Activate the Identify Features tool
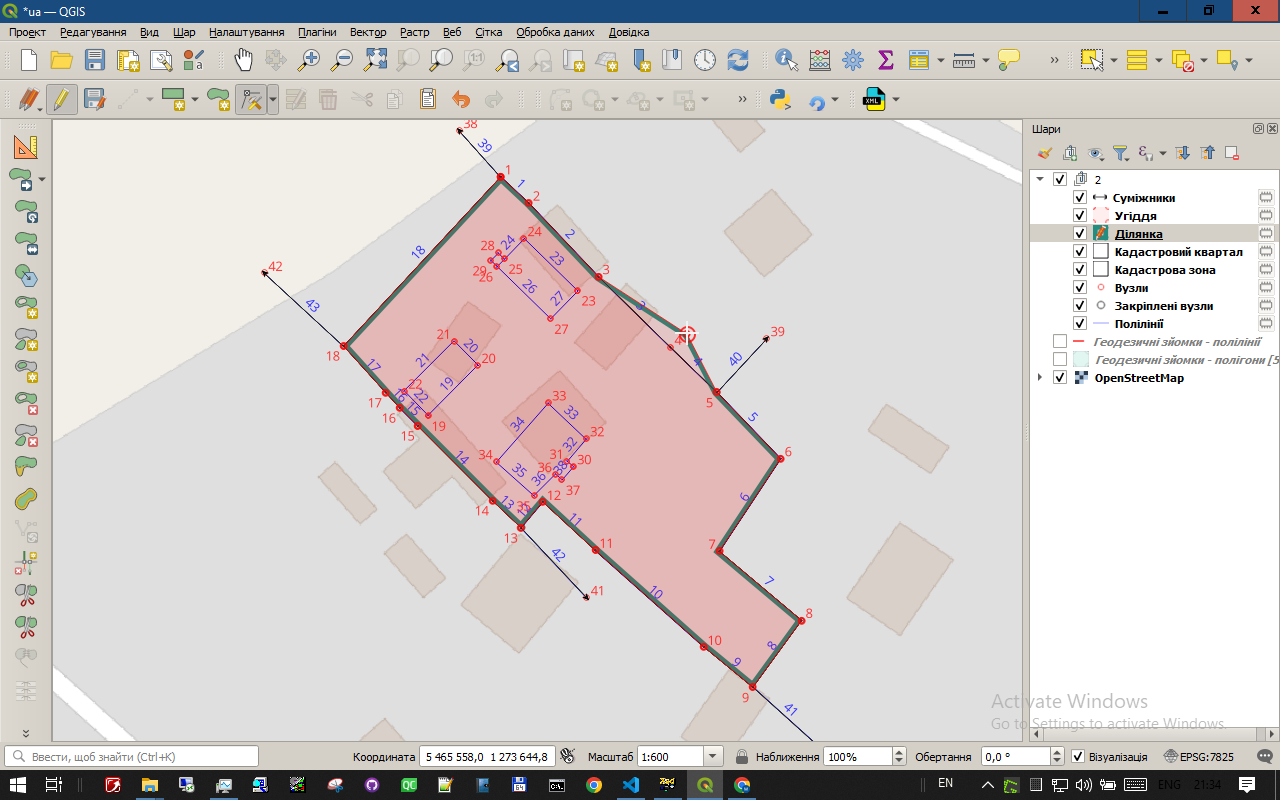This screenshot has height=800, width=1280. 787,60
